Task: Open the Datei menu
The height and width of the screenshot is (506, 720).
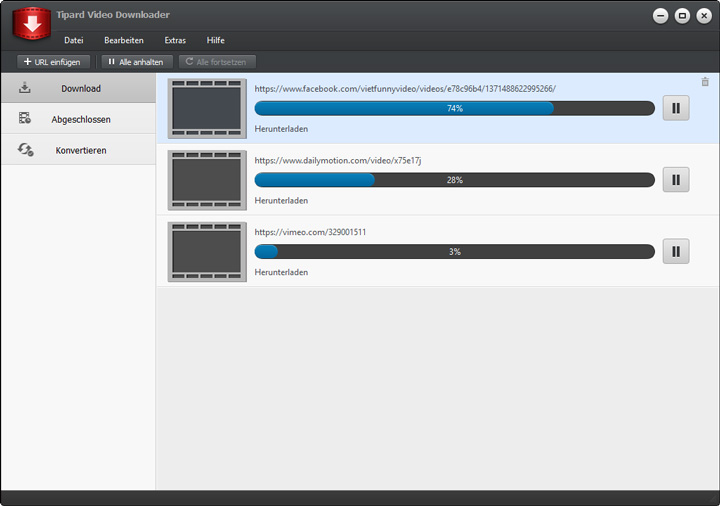Action: [x=74, y=40]
